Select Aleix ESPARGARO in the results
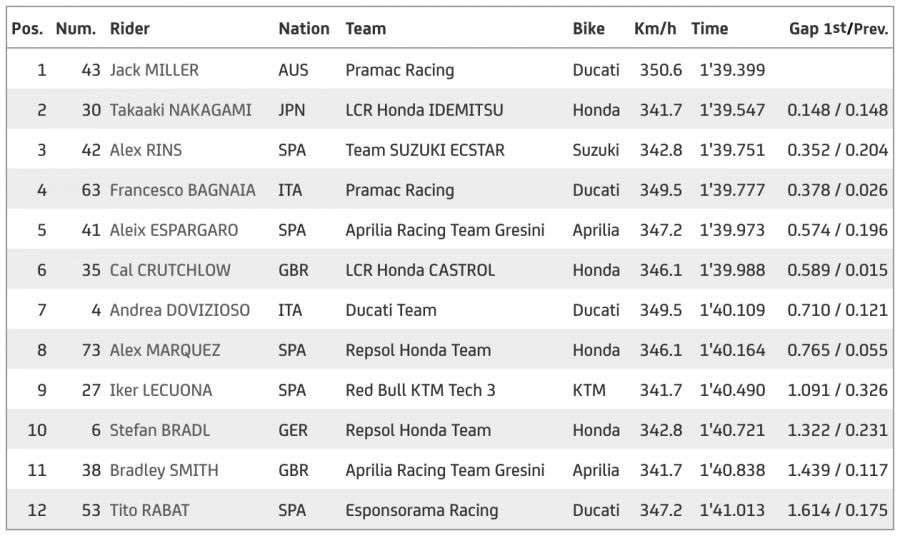900x536 pixels. (174, 230)
